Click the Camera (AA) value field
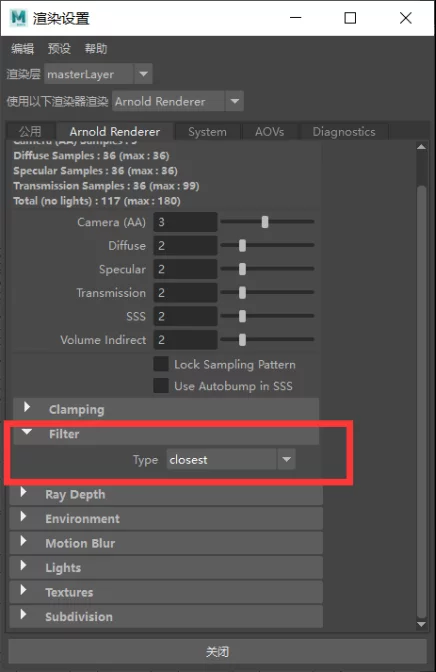 click(185, 222)
